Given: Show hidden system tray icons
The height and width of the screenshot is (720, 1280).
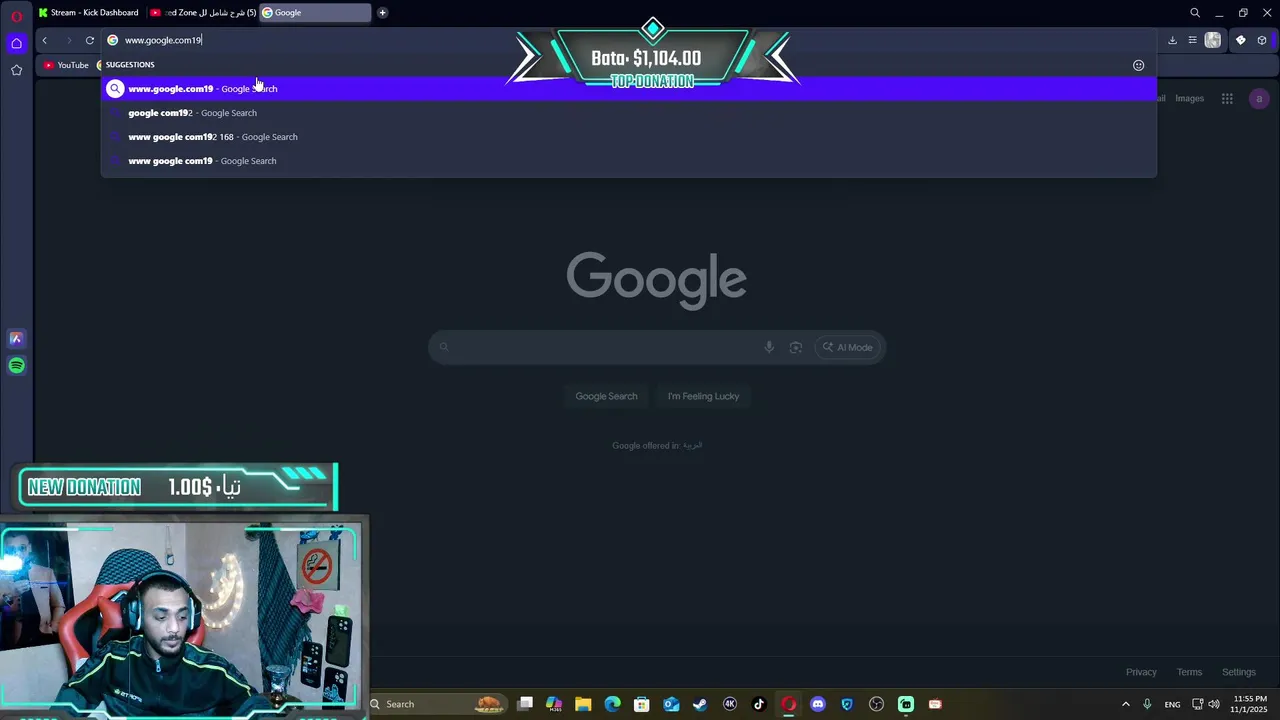Looking at the screenshot, I should (1125, 704).
